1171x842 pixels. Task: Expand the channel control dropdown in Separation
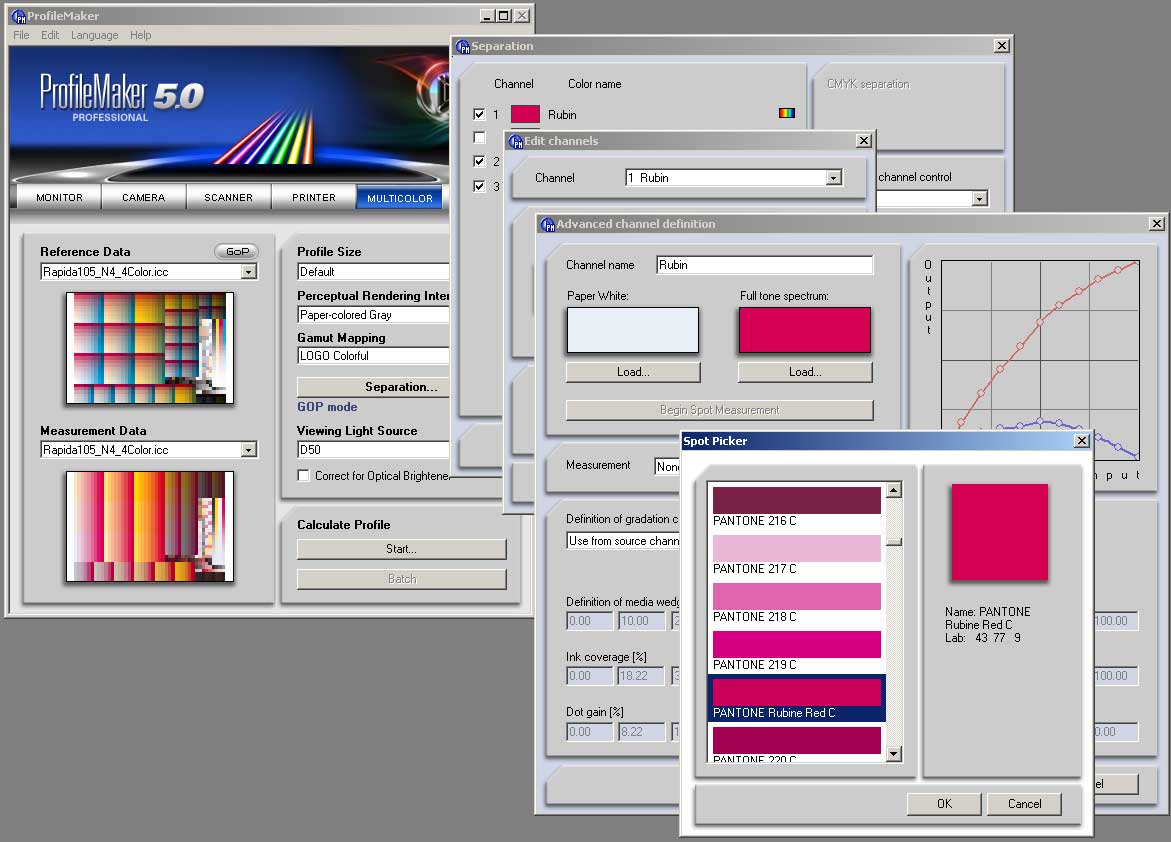[979, 199]
